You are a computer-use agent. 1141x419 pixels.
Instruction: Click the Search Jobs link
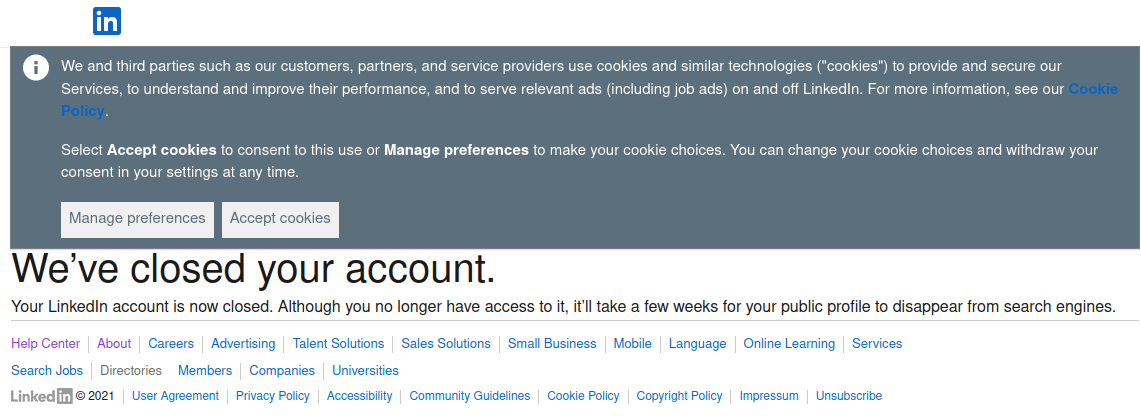click(x=47, y=371)
